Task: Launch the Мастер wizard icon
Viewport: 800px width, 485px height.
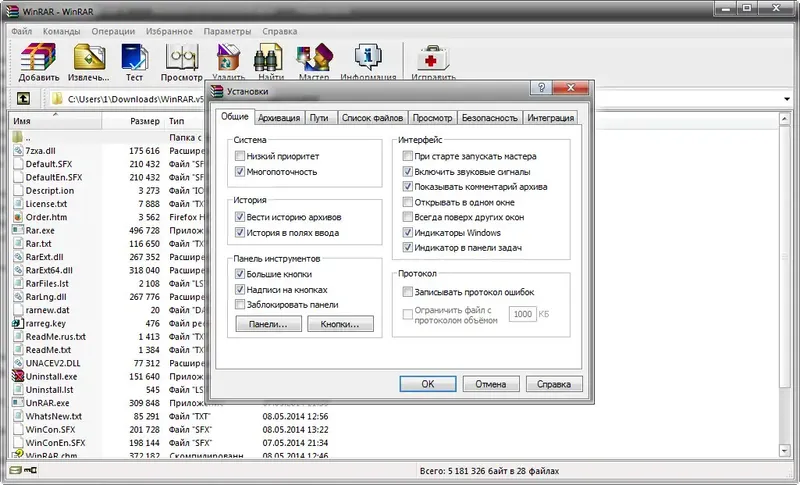Action: [314, 57]
